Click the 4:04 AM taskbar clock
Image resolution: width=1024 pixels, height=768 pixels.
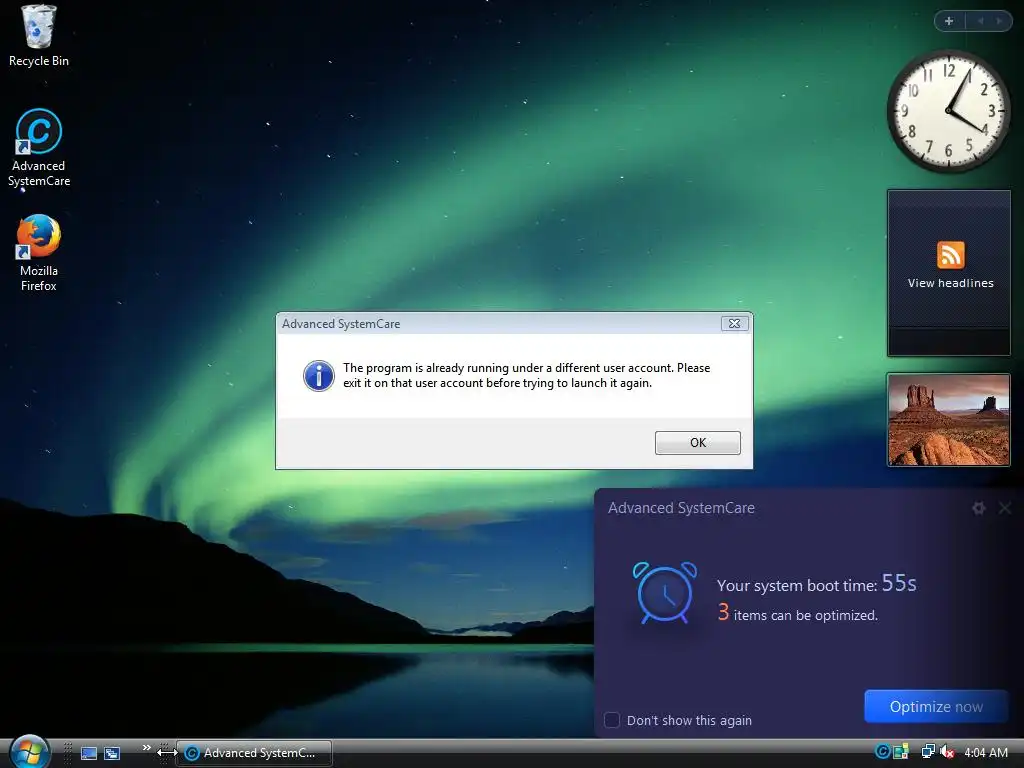pos(985,752)
